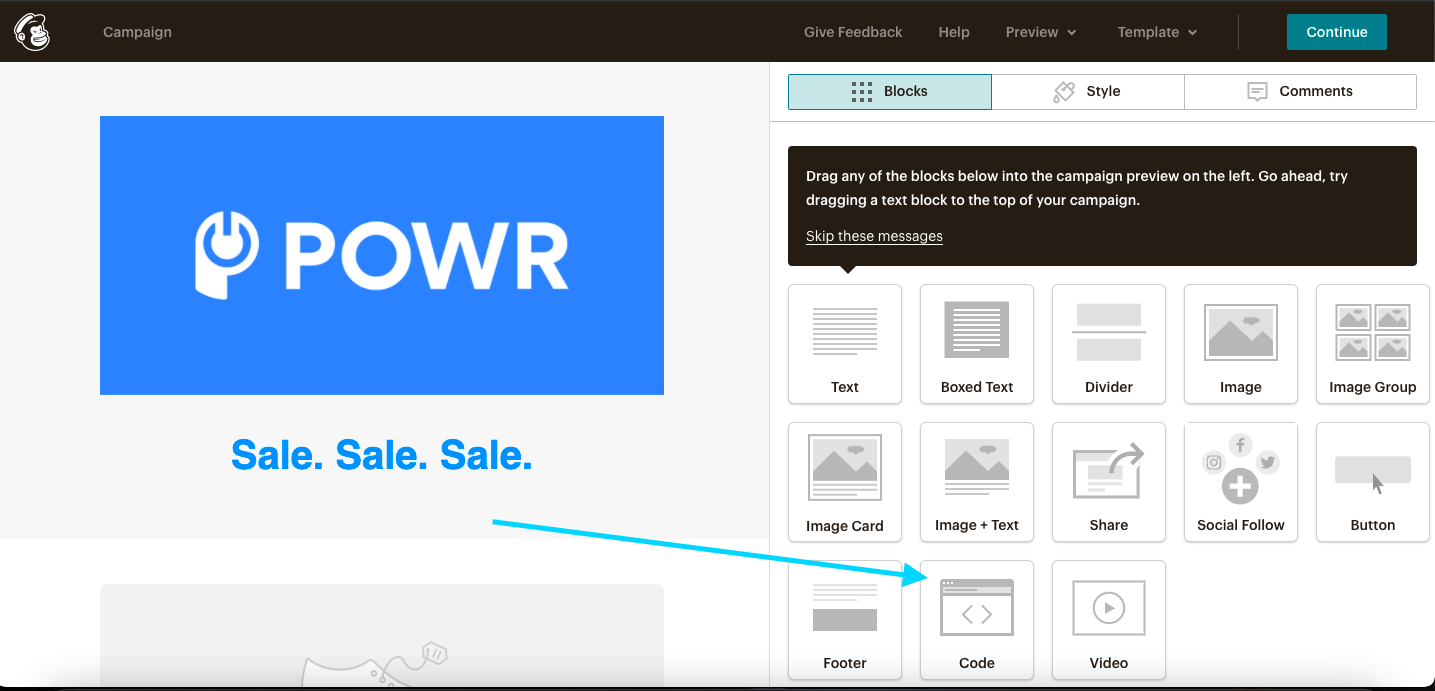Click the Sale. Sale. Sale. headline
1435x691 pixels.
[382, 455]
